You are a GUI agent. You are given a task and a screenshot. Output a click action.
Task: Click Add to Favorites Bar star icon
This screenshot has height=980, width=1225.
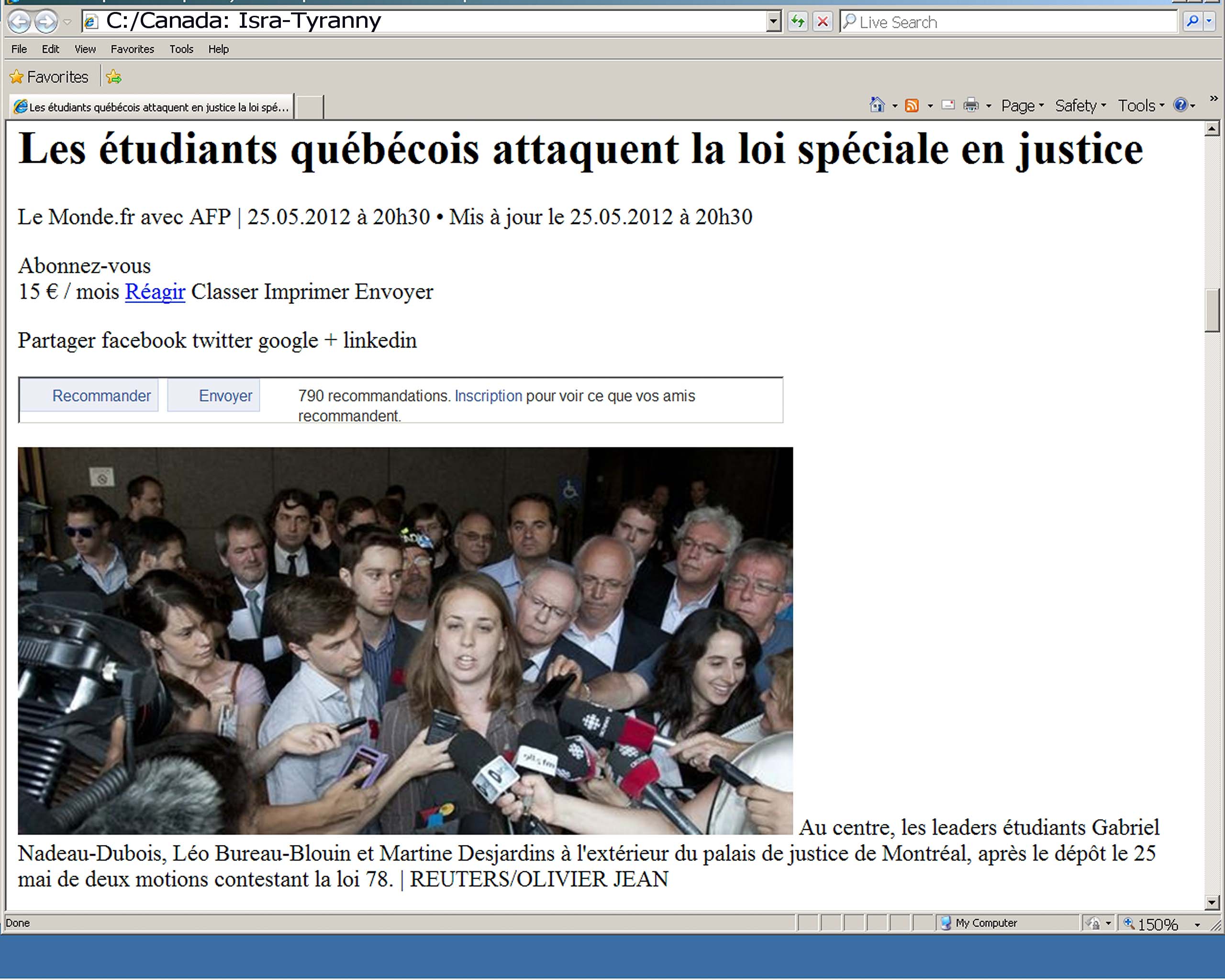[x=113, y=77]
